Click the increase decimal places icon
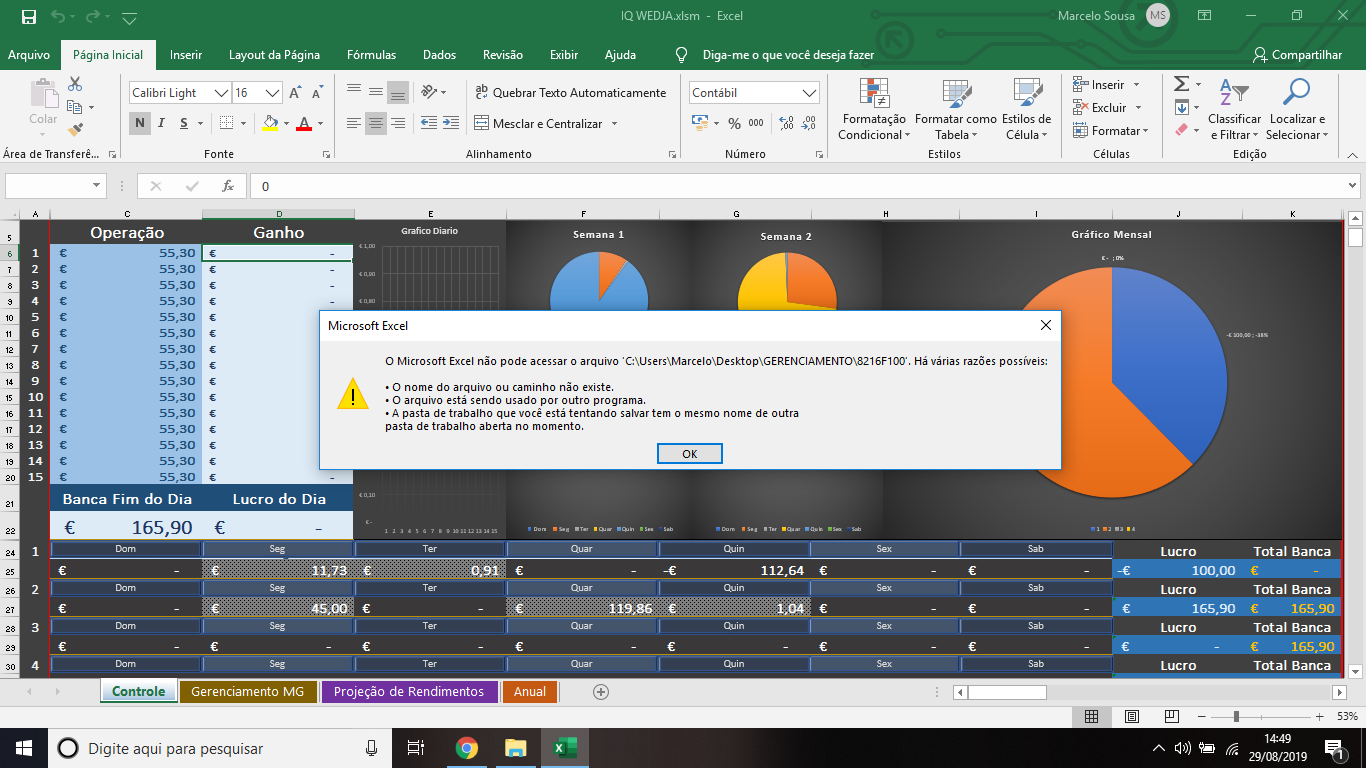This screenshot has height=768, width=1366. point(786,123)
